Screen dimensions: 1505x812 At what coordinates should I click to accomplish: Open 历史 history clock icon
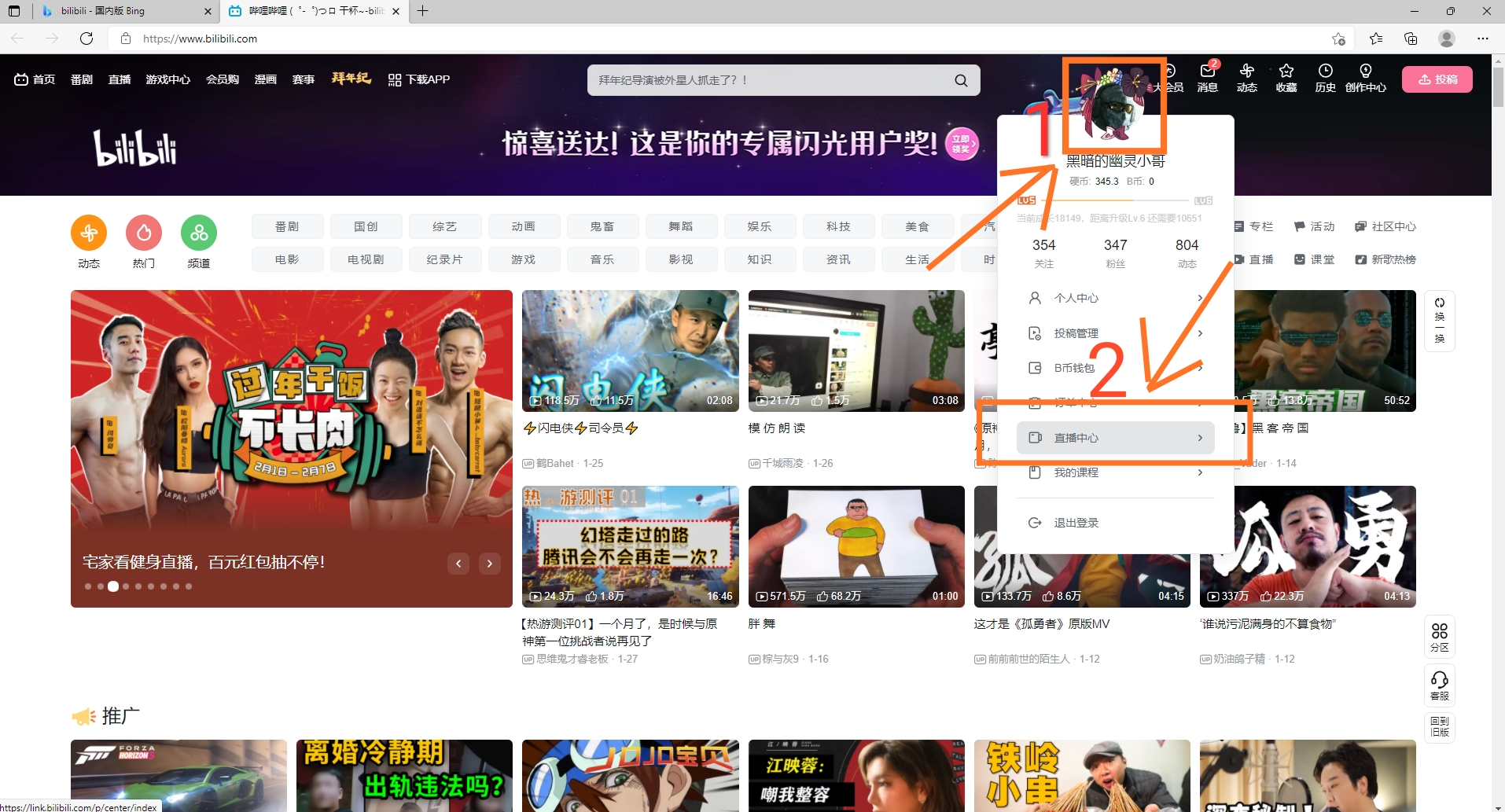coord(1325,78)
